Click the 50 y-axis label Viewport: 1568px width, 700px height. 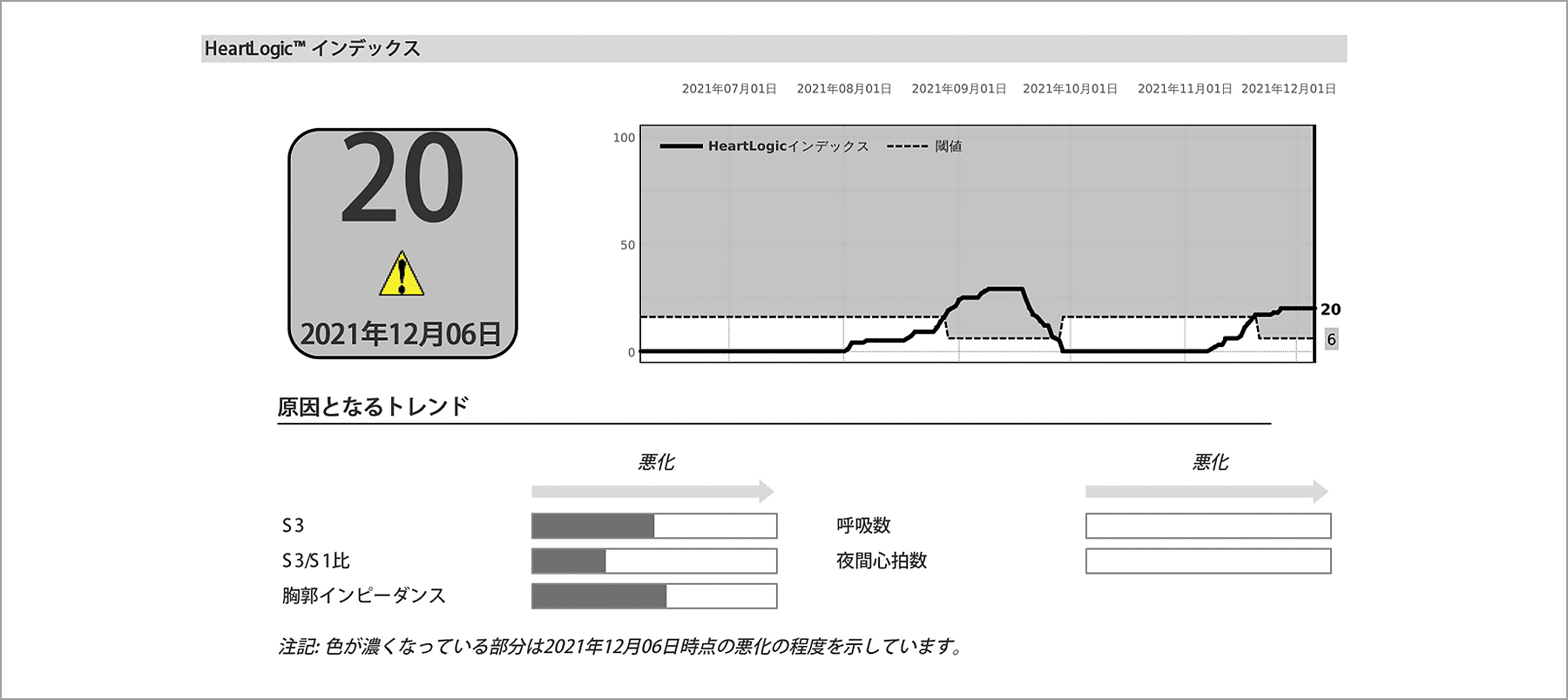(627, 246)
